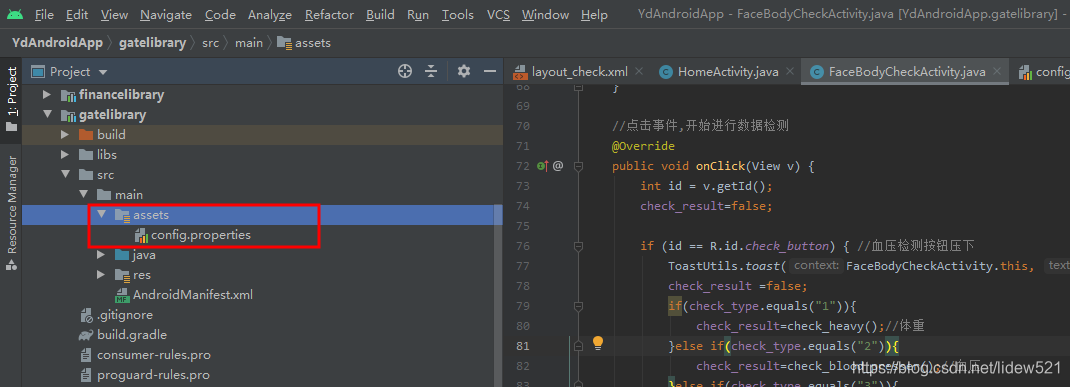Select the libs folder row
Screen dimensions: 1070x387
[x=262, y=155]
